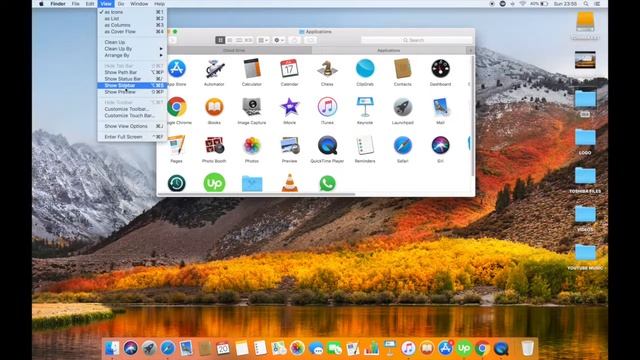Switch Finder toolbar to icon view button
The image size is (640, 360).
(x=220, y=40)
